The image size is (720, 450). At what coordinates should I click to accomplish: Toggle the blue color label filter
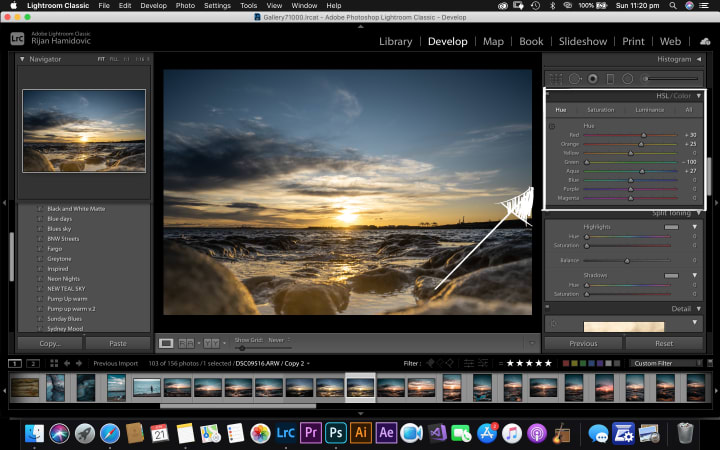[591, 363]
